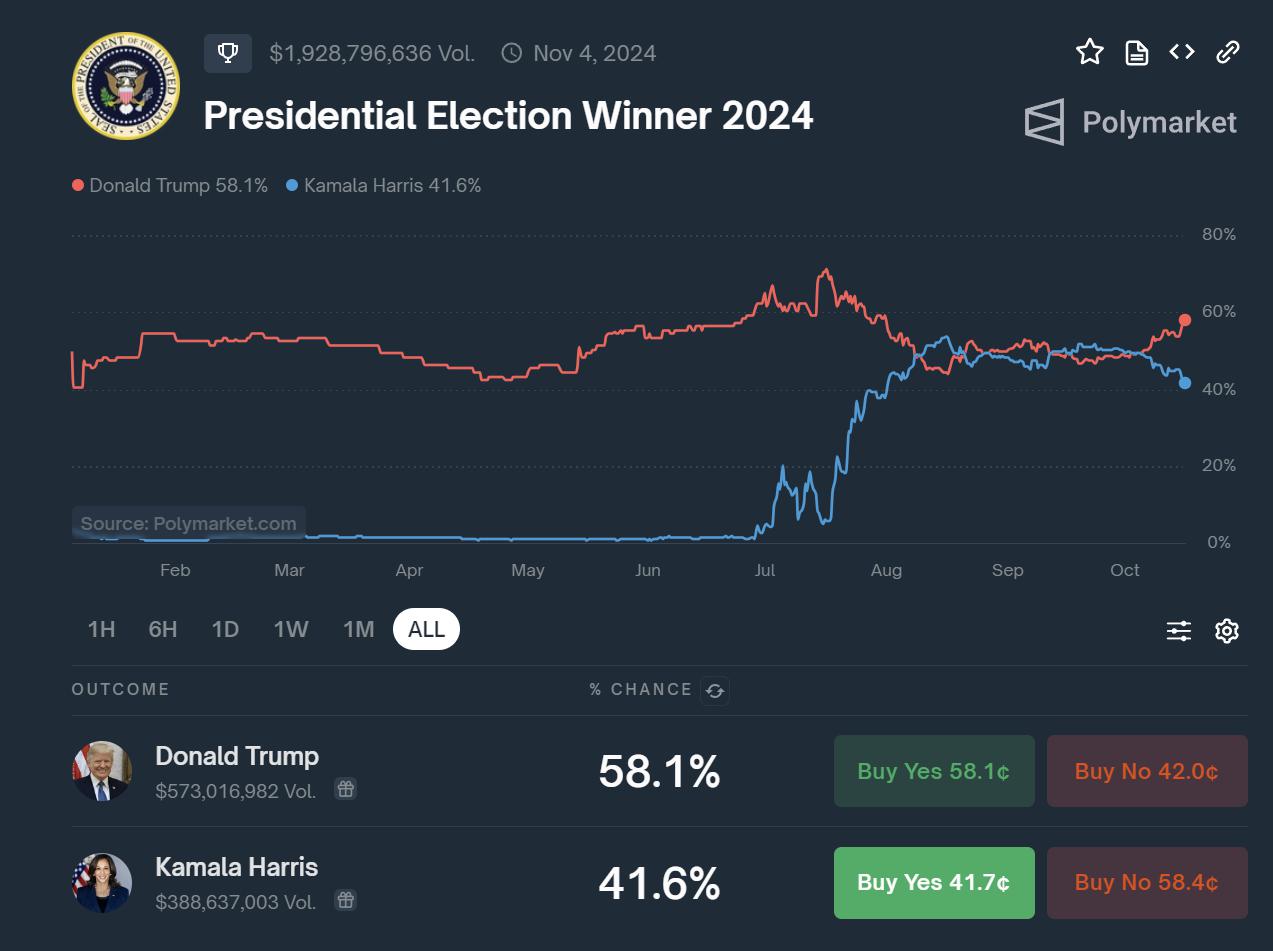The width and height of the screenshot is (1273, 951).
Task: Switch chart to 1M range
Action: (x=358, y=629)
